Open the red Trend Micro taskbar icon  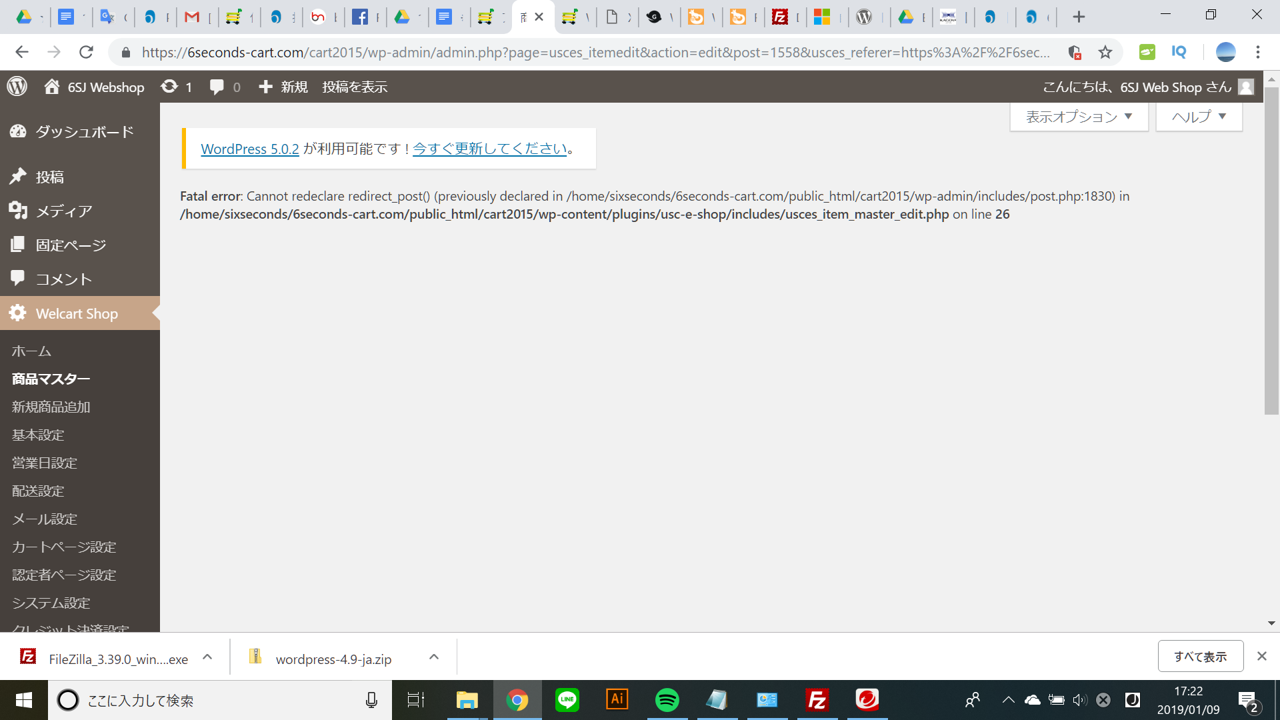pos(867,700)
